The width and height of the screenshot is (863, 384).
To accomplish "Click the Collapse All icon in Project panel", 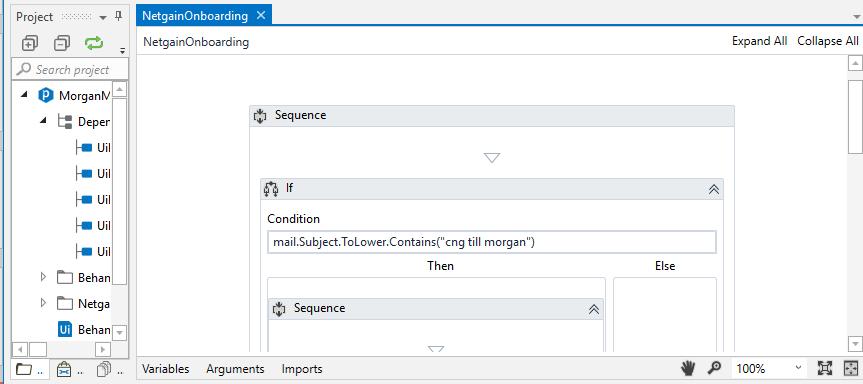I will pos(62,43).
